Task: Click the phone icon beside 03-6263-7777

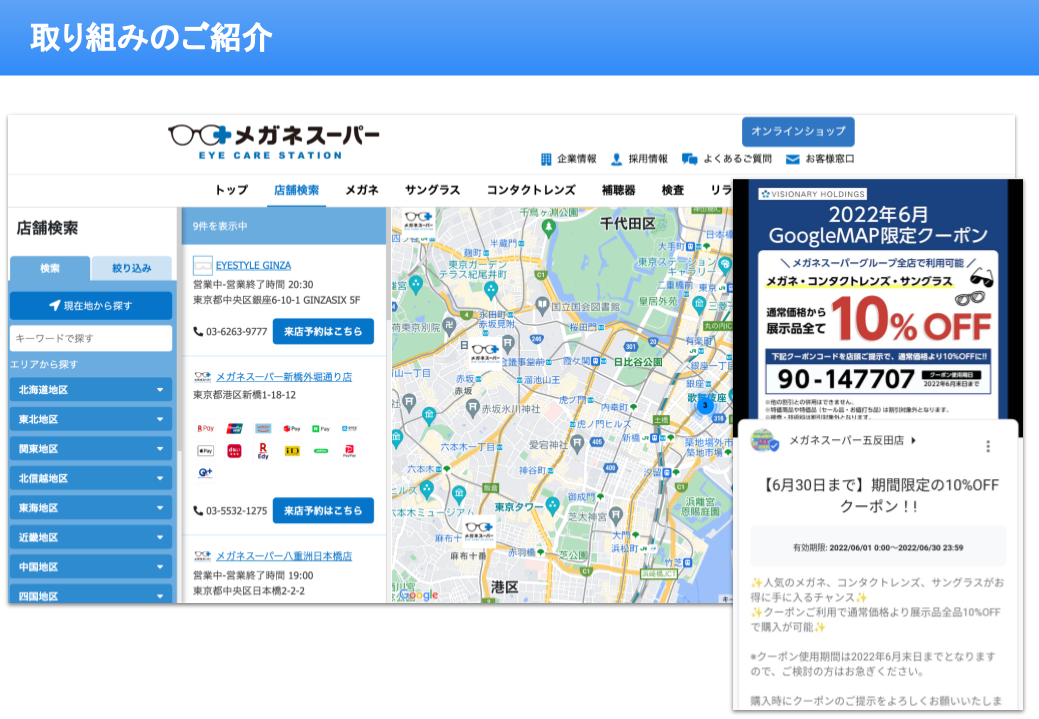Action: tap(198, 331)
